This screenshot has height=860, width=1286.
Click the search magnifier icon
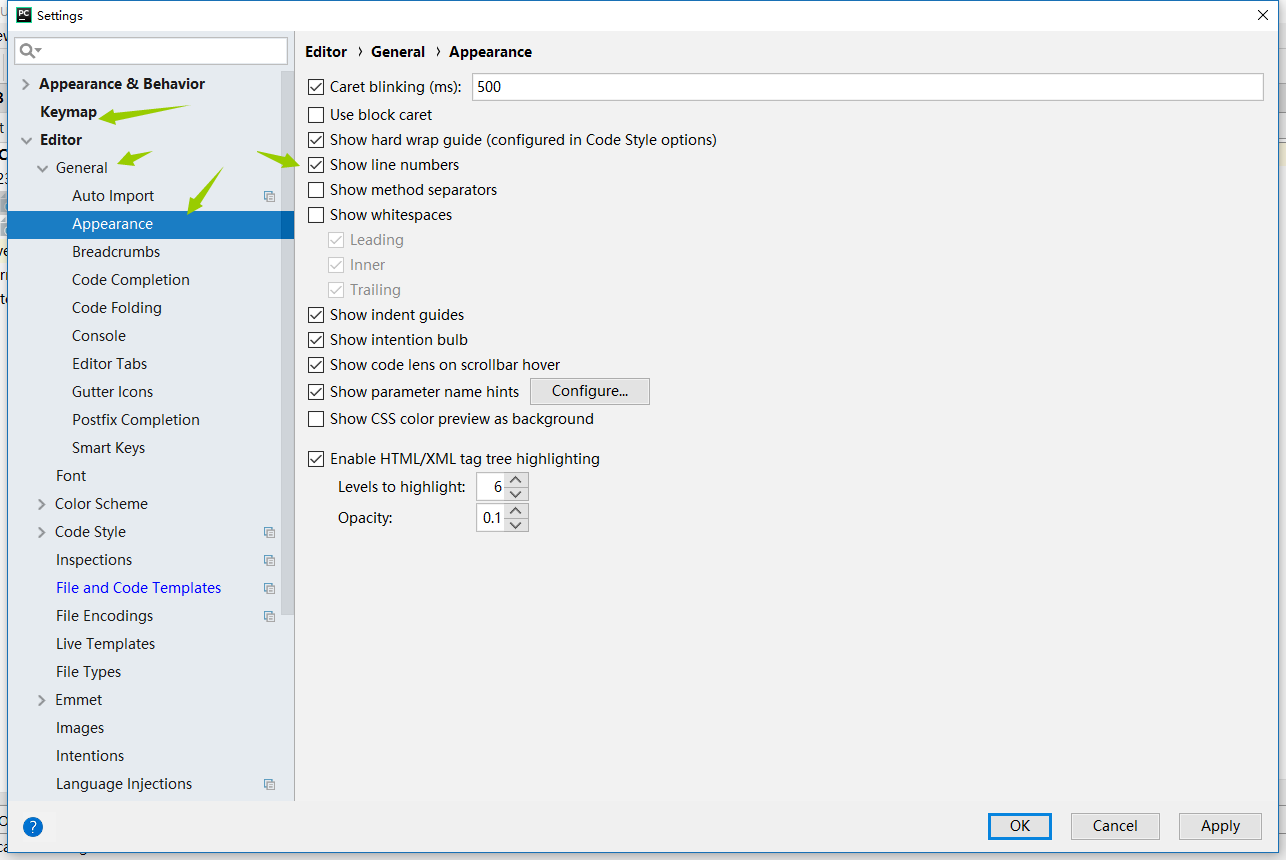[x=29, y=50]
